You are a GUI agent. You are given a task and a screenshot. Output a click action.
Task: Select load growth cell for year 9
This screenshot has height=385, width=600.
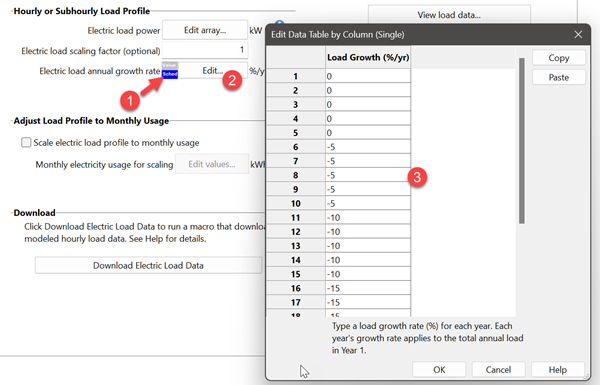368,189
